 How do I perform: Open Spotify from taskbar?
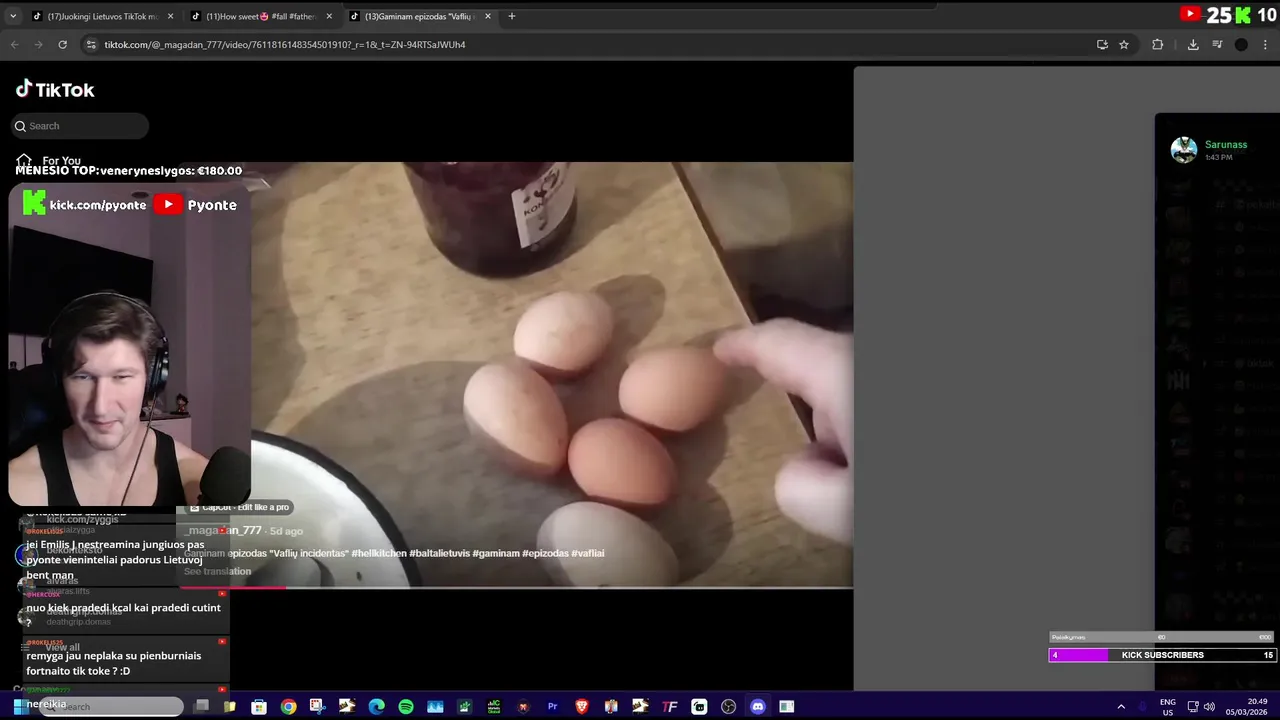click(406, 707)
